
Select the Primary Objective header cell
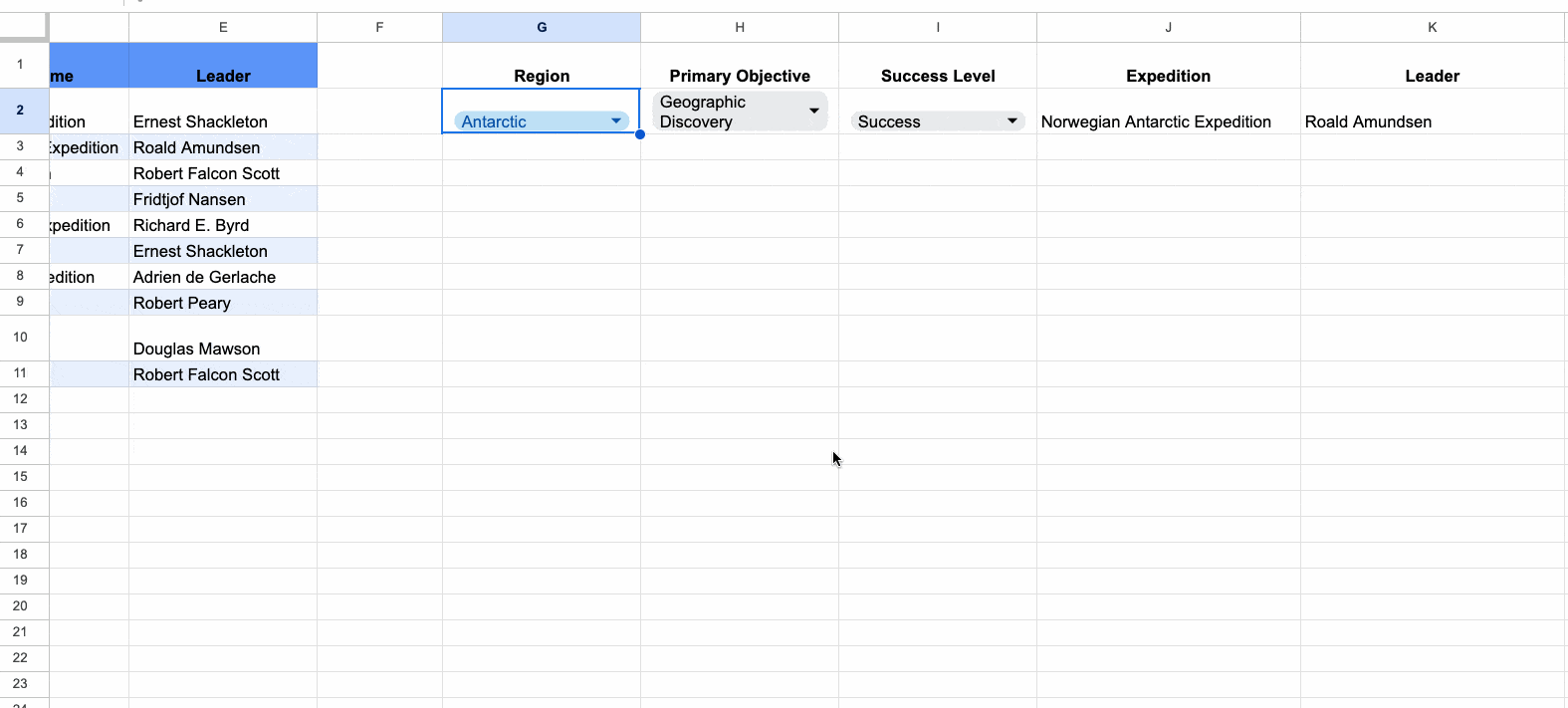point(740,76)
